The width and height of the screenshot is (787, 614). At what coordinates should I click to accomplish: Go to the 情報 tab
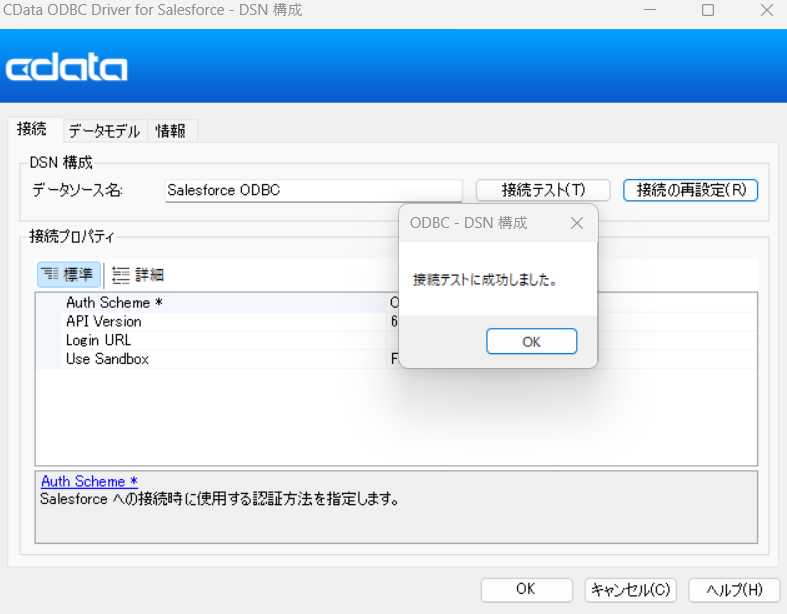(171, 131)
